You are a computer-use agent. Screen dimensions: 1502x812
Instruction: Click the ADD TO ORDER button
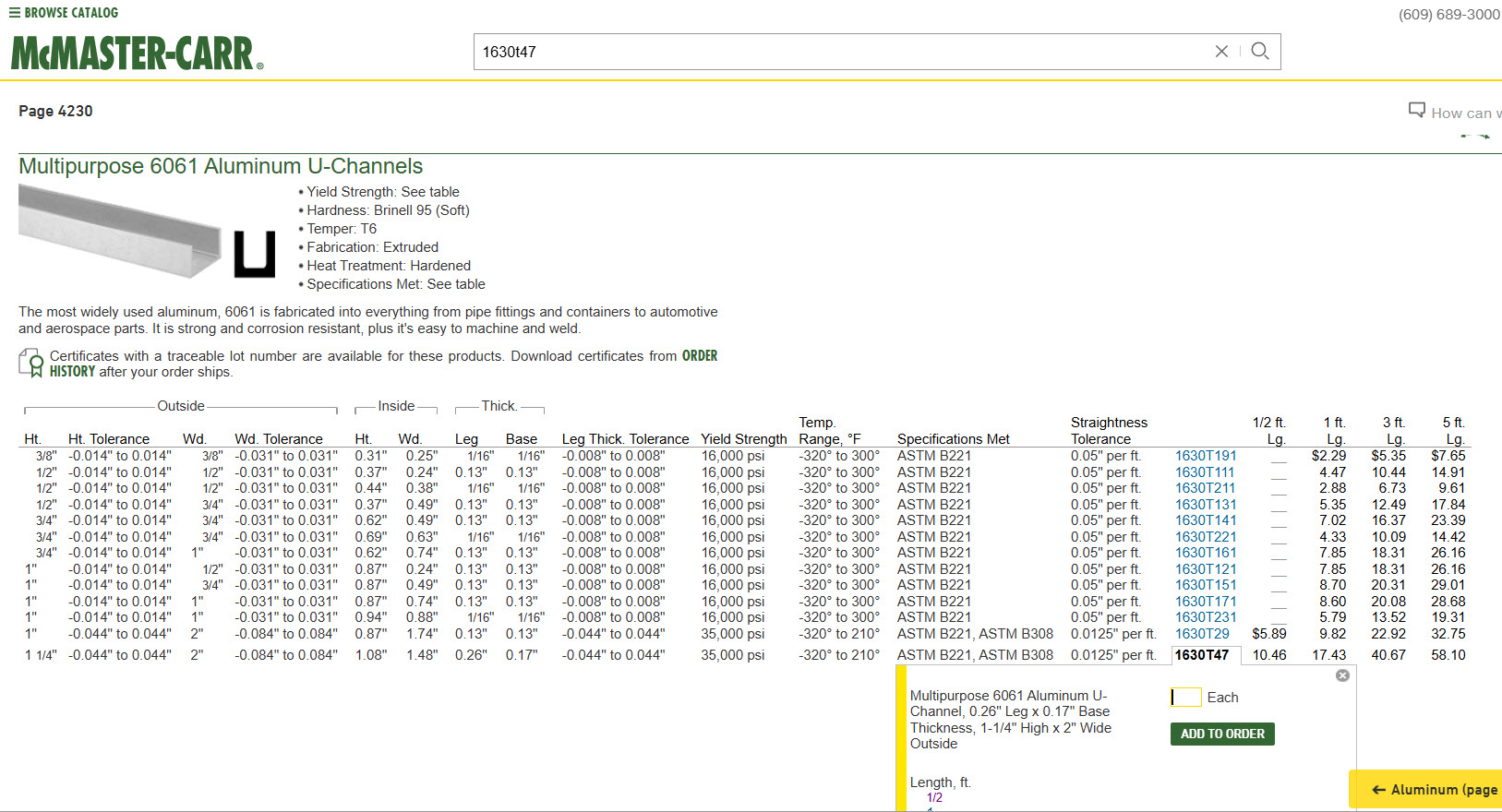coord(1222,734)
